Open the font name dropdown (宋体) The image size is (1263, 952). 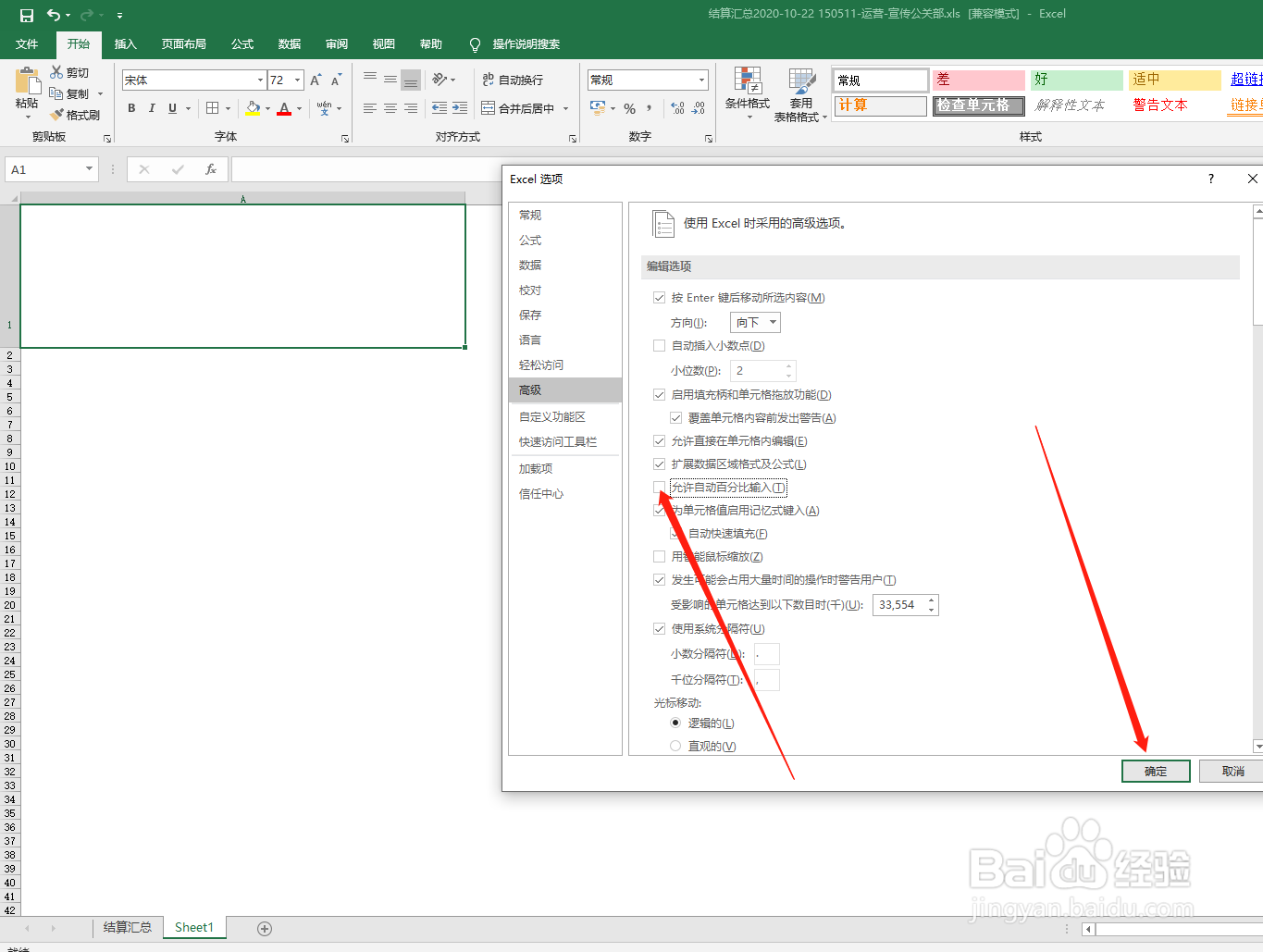coord(260,80)
